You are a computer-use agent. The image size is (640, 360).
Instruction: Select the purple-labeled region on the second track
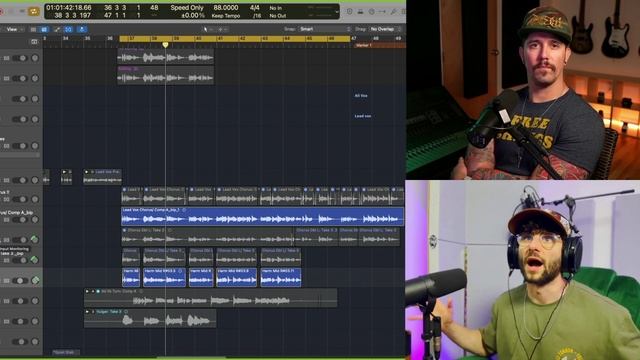coord(165,76)
